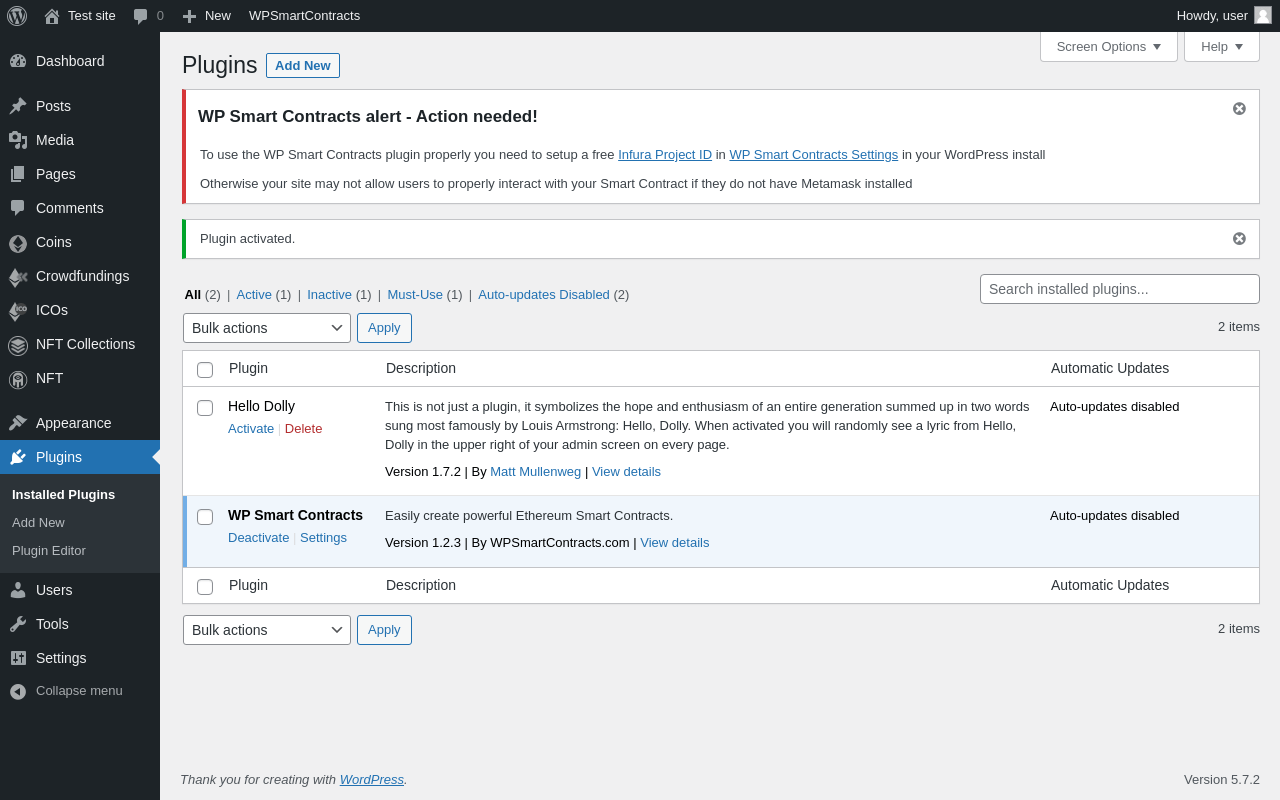Filter plugins by Inactive

click(x=329, y=294)
